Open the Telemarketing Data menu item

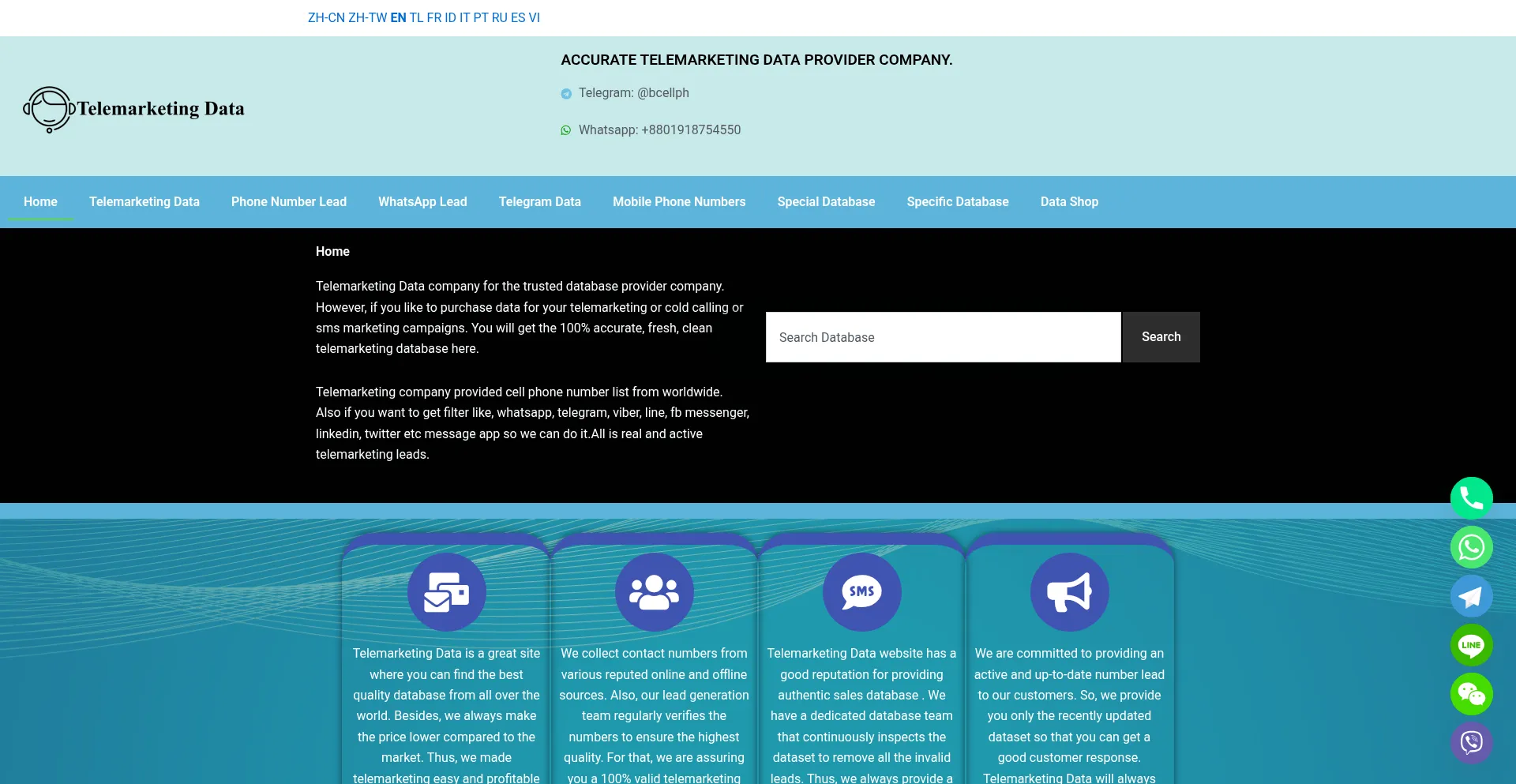(x=144, y=202)
